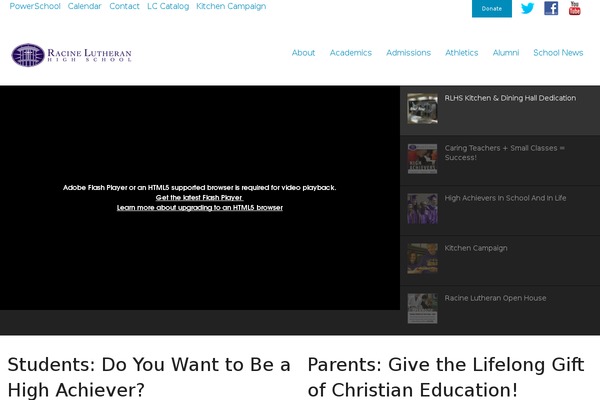Open the Contact link
Screen dimensions: 600x400
pyautogui.click(x=124, y=6)
